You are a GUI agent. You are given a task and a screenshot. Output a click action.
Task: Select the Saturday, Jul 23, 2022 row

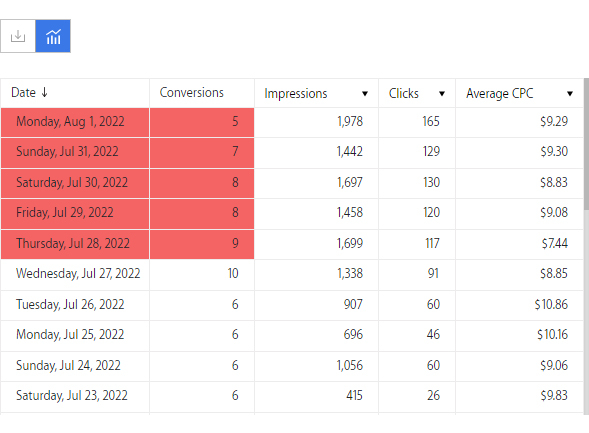pos(292,396)
